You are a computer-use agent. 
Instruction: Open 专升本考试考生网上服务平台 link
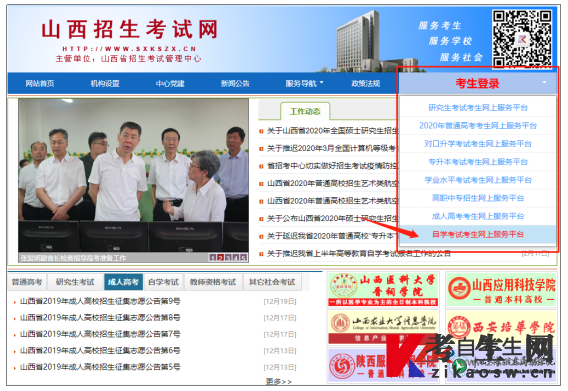[478, 162]
